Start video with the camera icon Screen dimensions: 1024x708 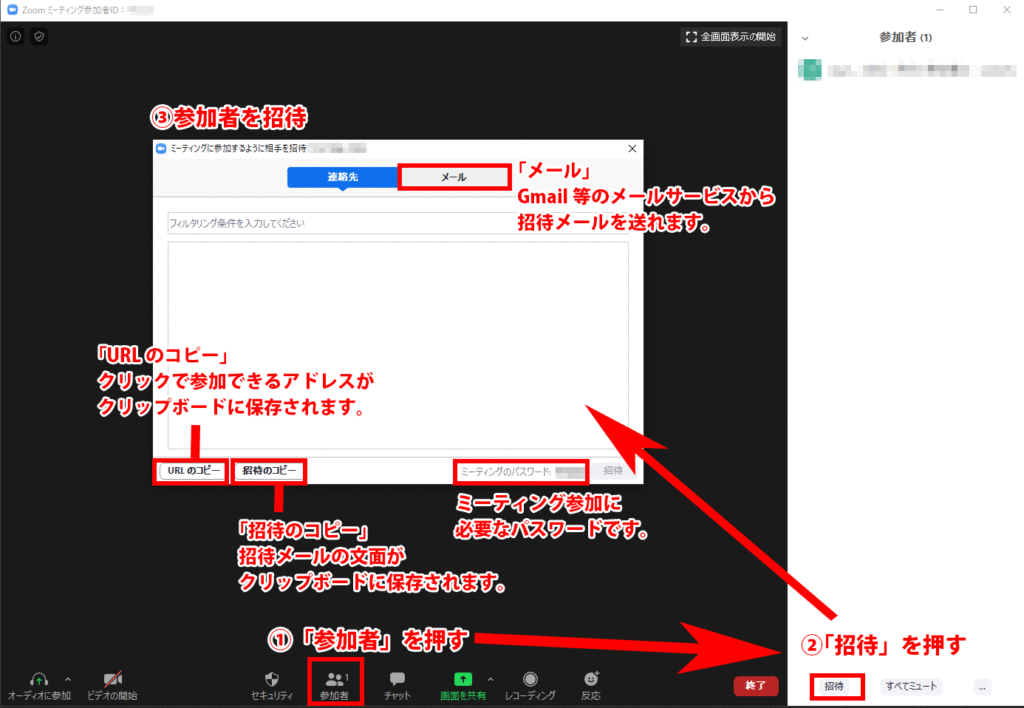[112, 678]
